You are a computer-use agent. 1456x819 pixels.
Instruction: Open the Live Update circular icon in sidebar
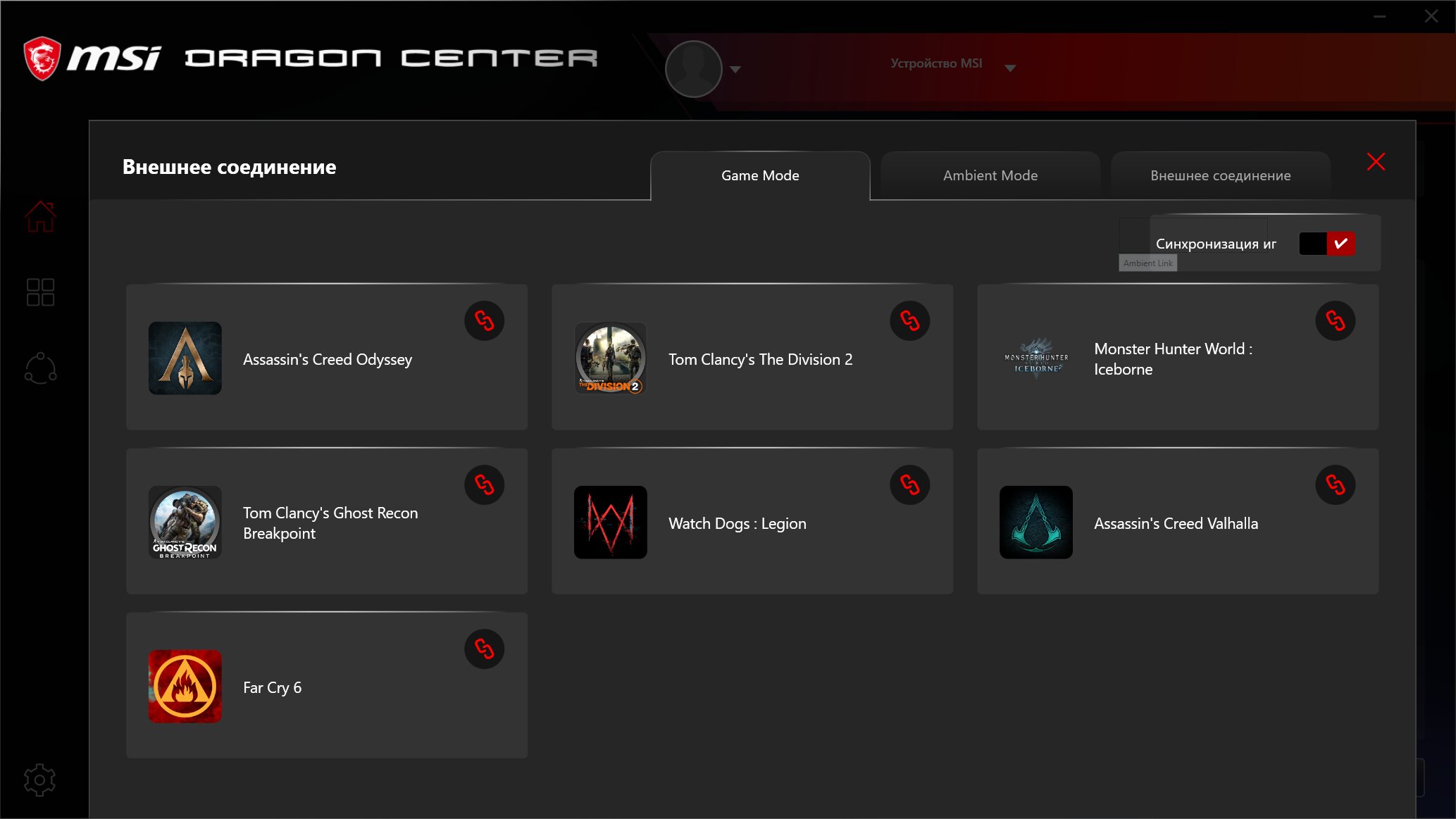pos(40,368)
